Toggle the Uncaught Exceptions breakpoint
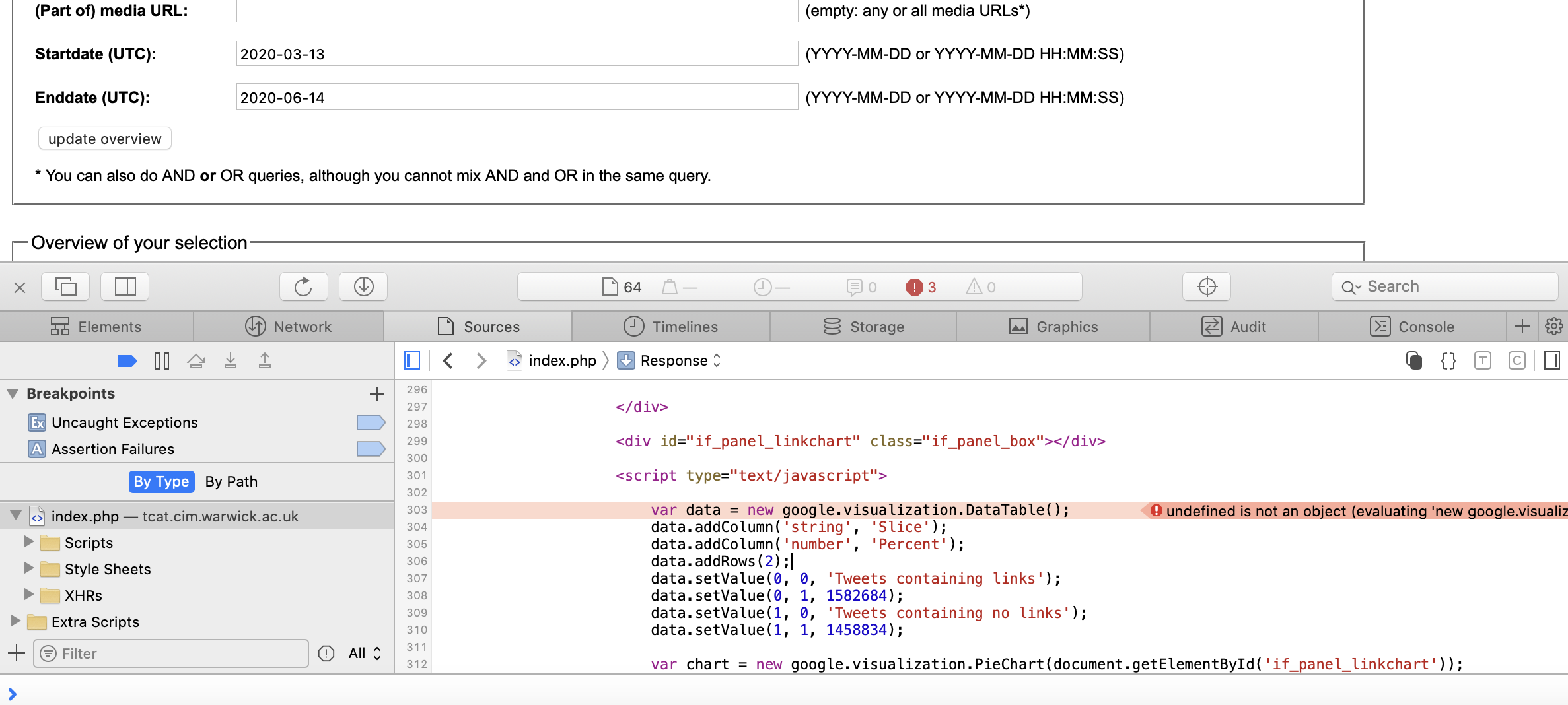 point(371,422)
